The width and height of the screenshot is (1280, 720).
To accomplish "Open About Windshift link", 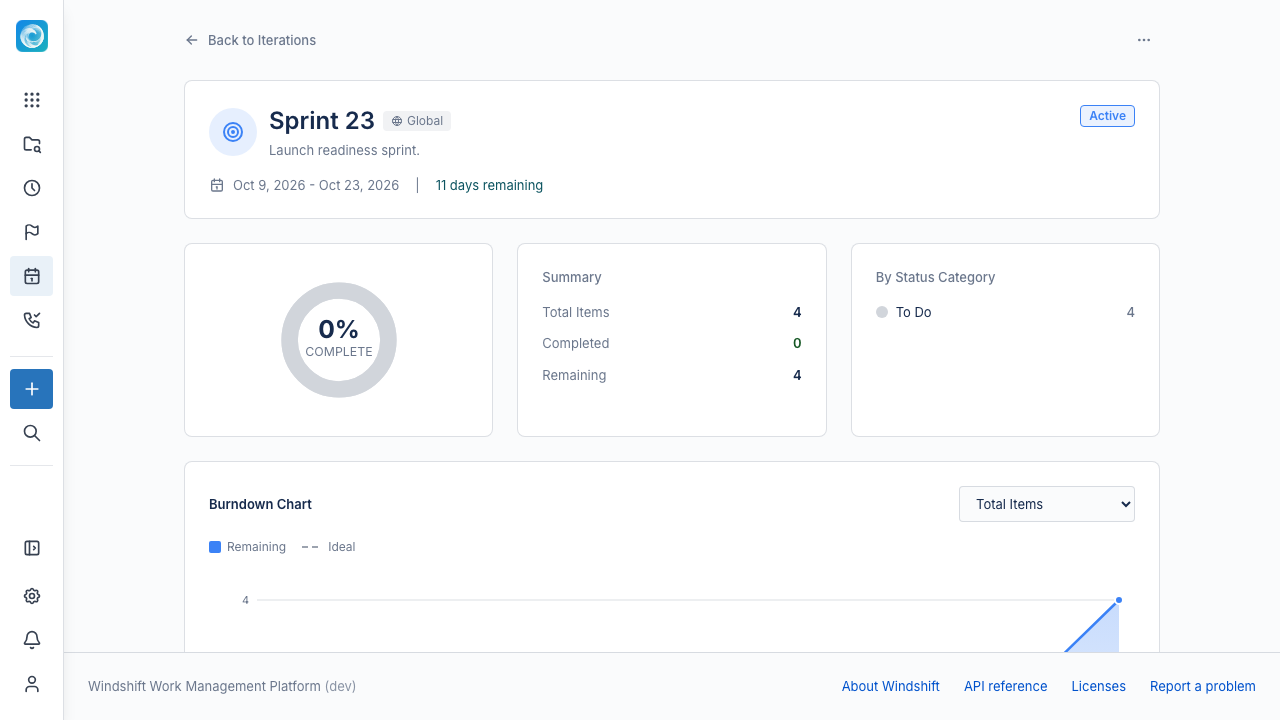I will click(891, 686).
